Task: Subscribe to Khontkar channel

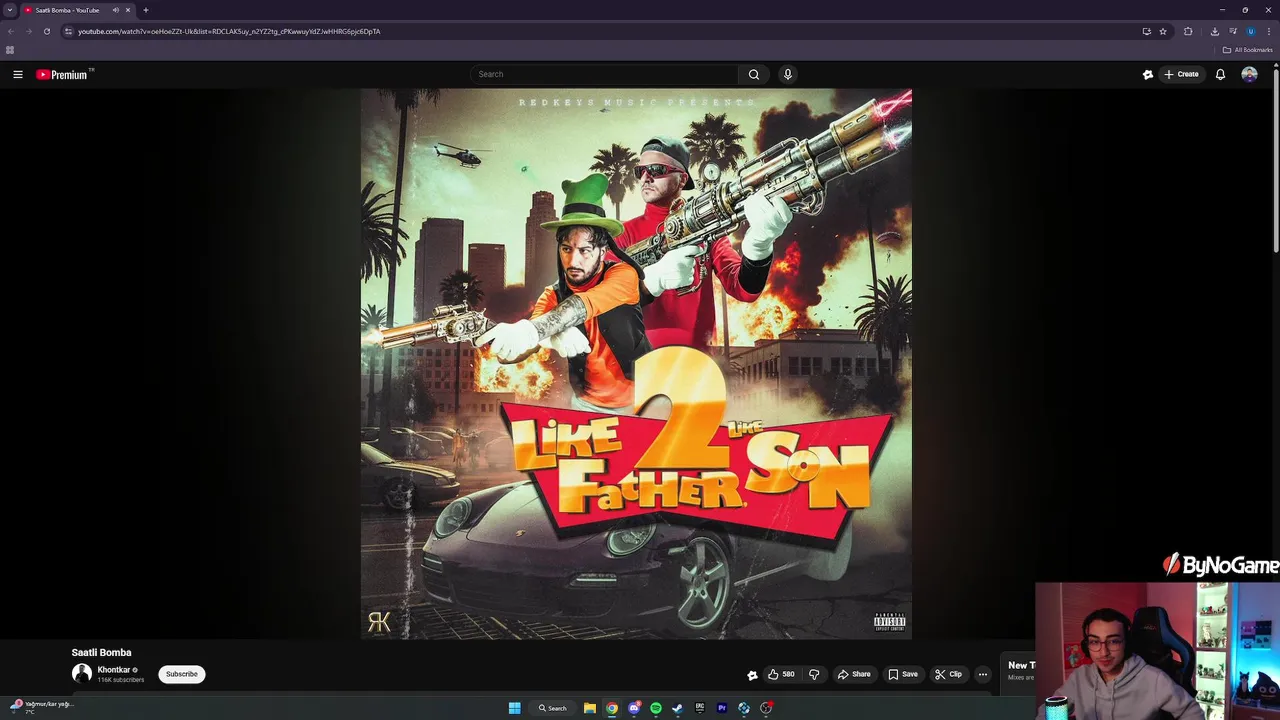Action: tap(182, 674)
